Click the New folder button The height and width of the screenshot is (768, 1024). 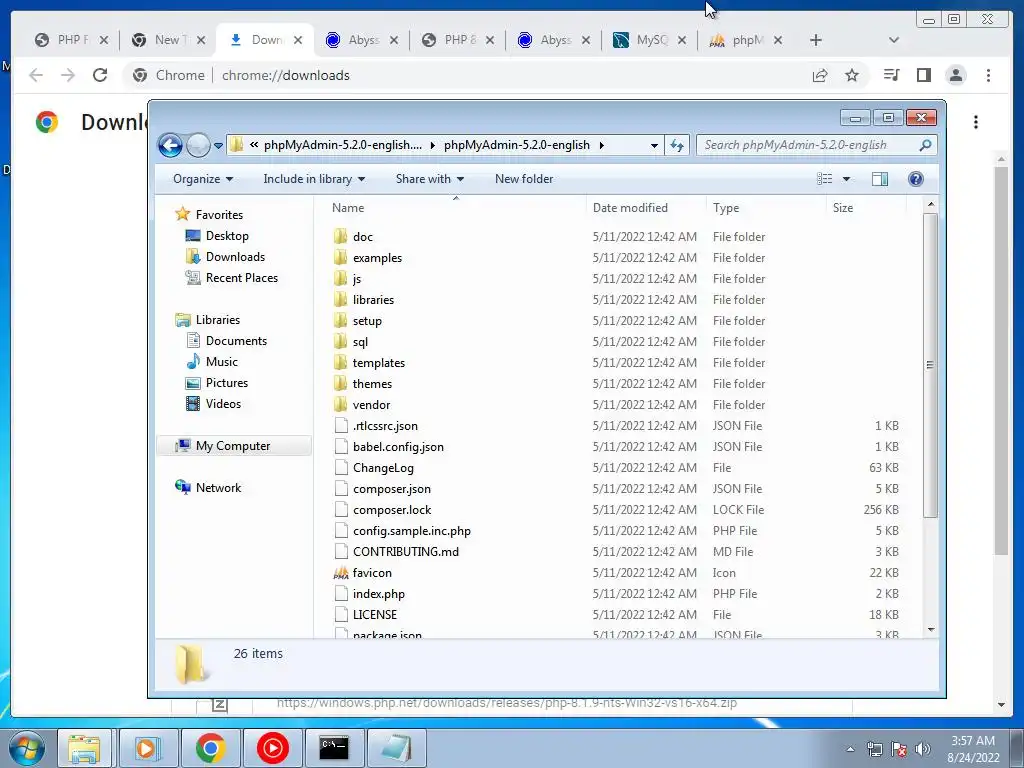tap(524, 179)
